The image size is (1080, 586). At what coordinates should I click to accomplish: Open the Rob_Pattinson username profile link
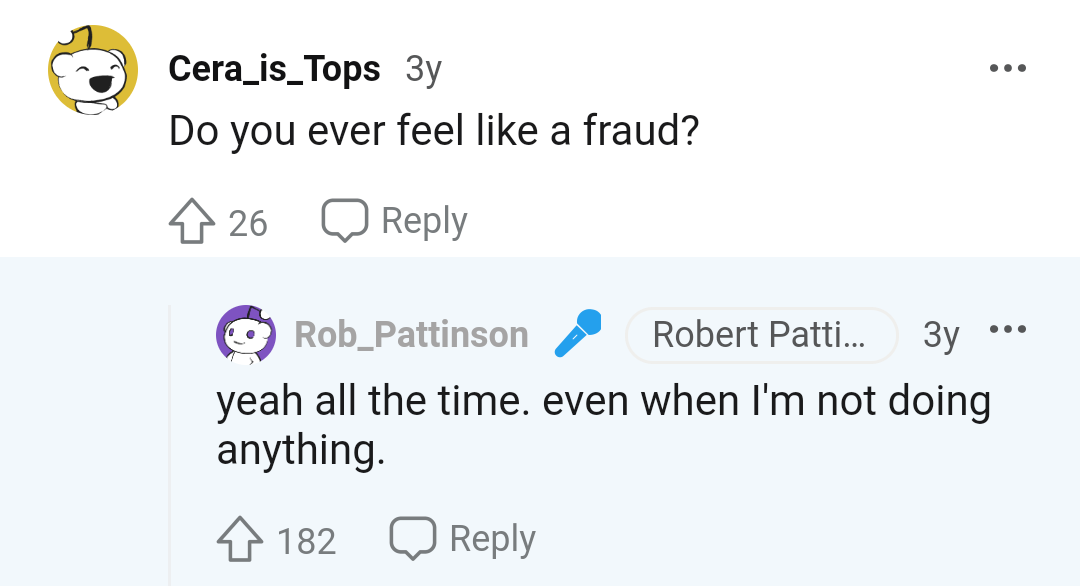[x=411, y=335]
